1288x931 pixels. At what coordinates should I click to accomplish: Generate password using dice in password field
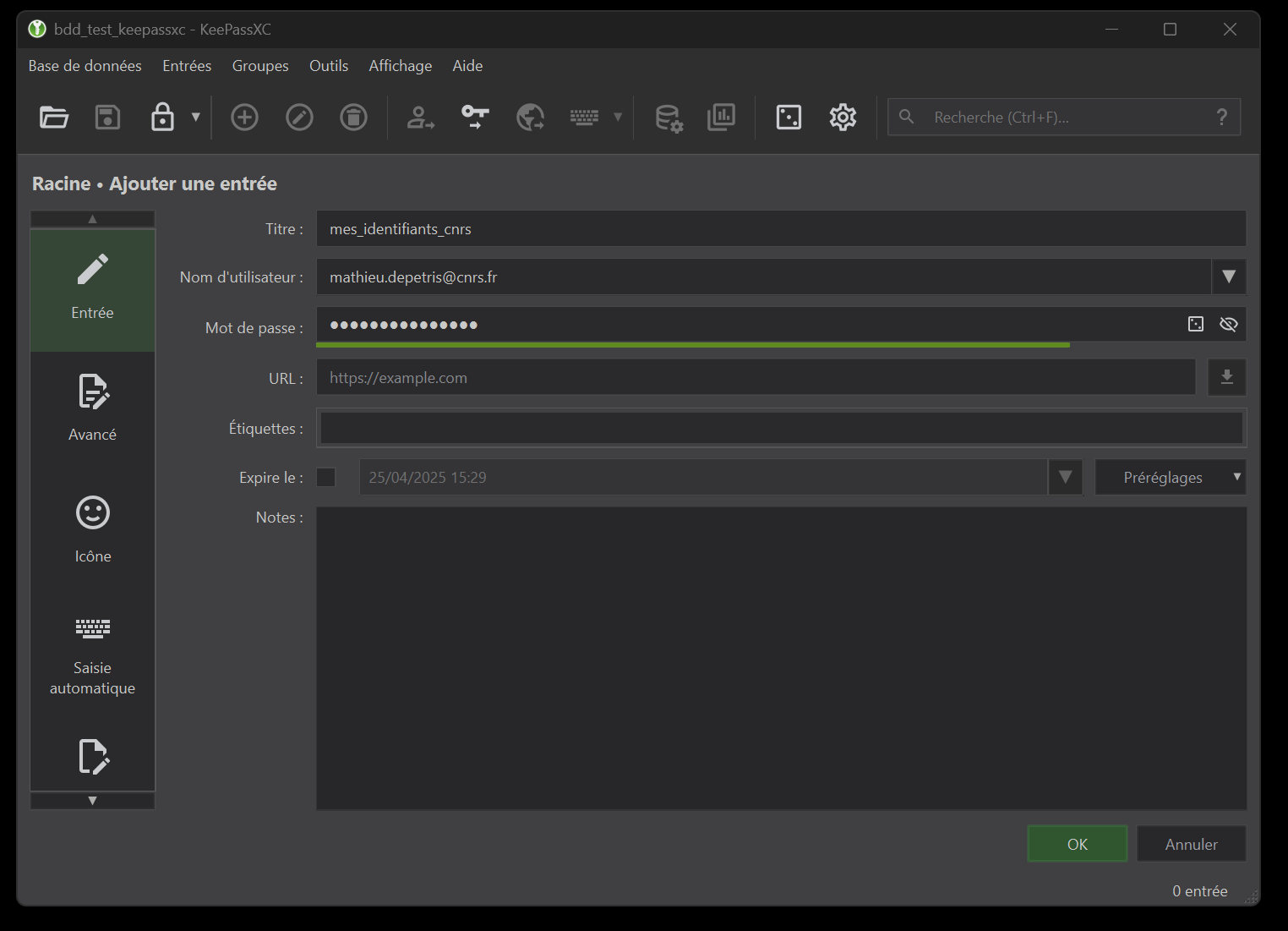(1196, 324)
